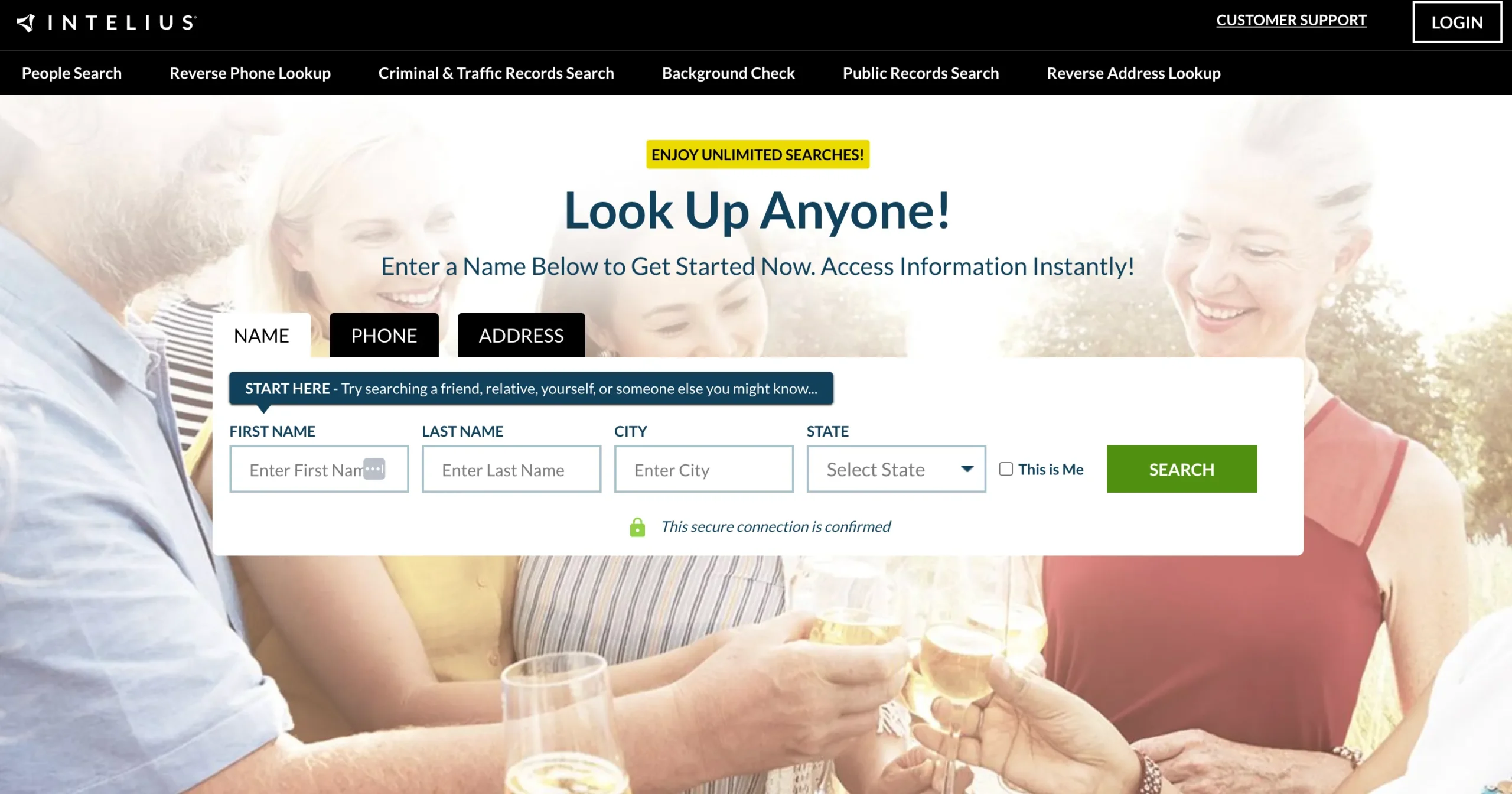Open Background Check navigation link

click(x=728, y=73)
